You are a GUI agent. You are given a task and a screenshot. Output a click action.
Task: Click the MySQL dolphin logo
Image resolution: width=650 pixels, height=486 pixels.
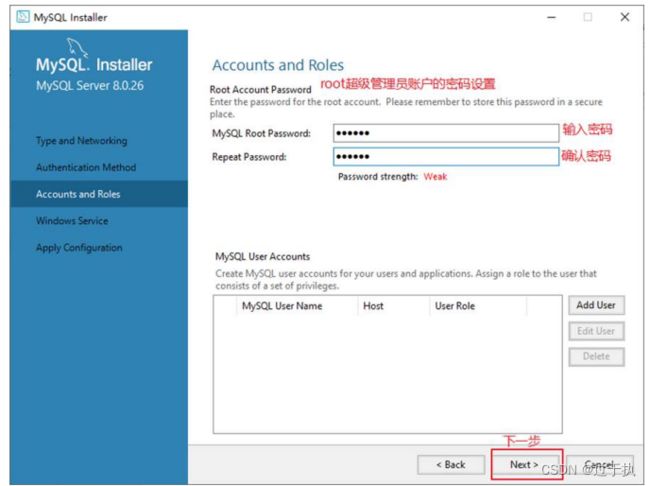pos(77,47)
